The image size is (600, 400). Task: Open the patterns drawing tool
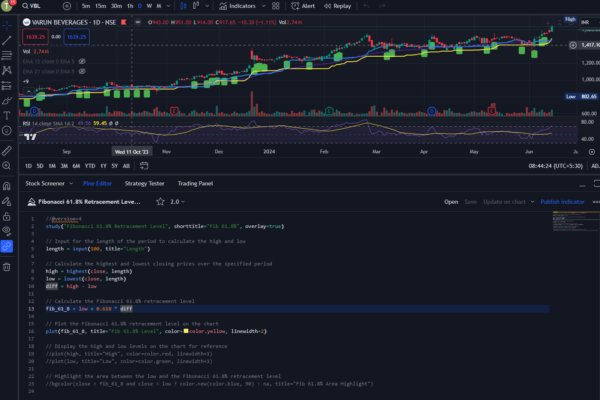(7, 70)
